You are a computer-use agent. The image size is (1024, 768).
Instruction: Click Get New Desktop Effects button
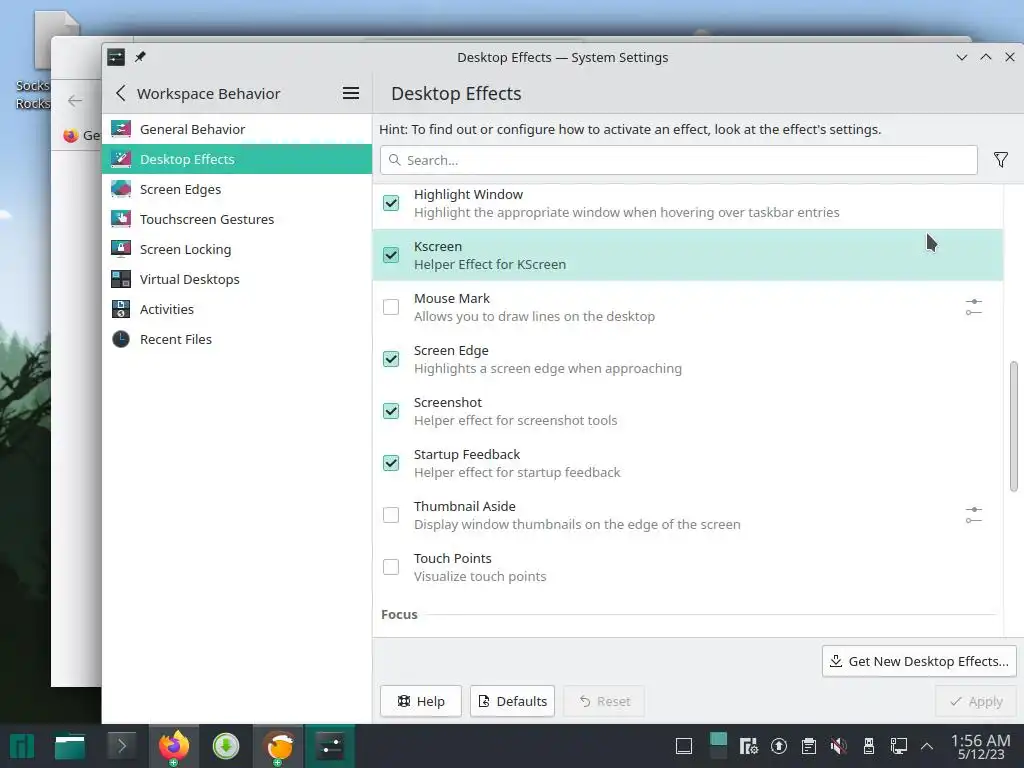(919, 661)
